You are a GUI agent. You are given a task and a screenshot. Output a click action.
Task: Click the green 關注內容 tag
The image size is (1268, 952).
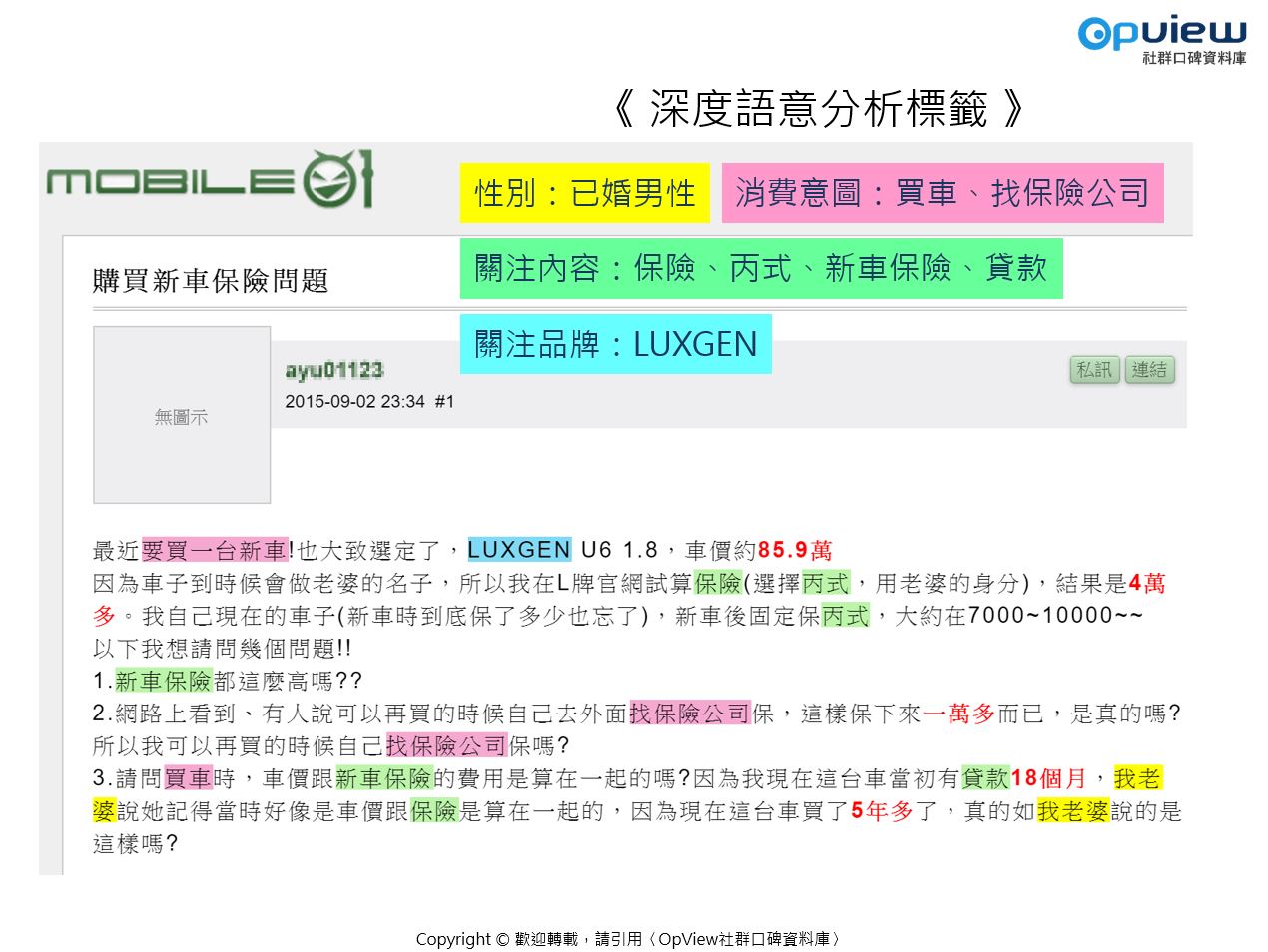tap(761, 268)
